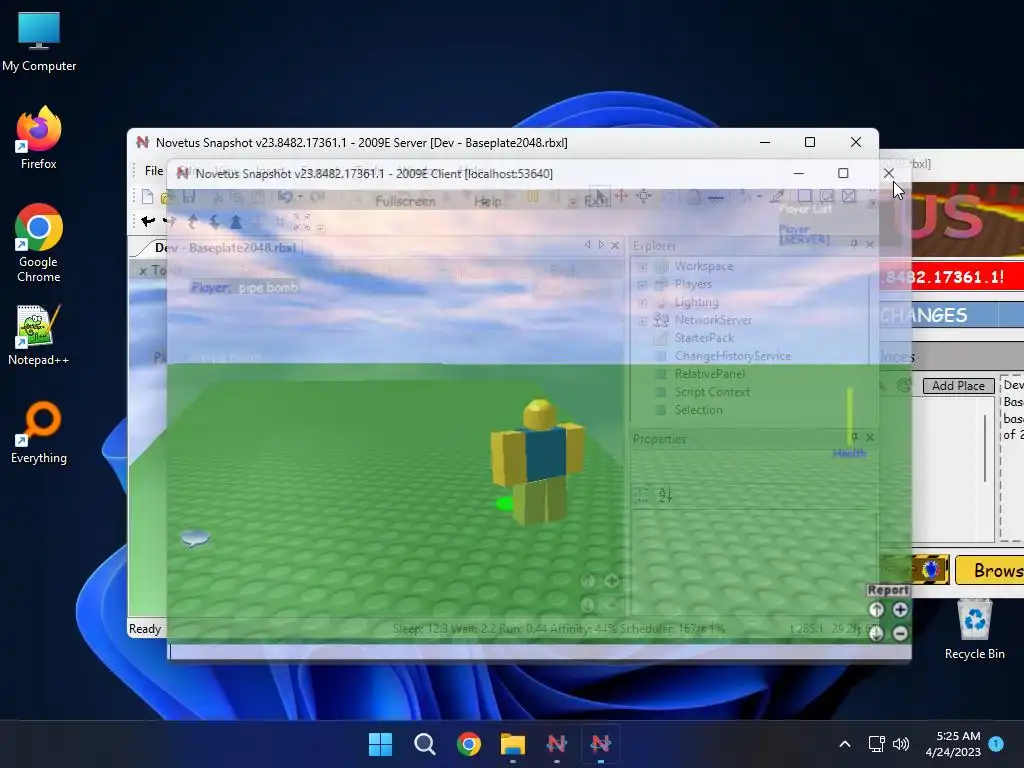The width and height of the screenshot is (1024, 768).
Task: Show hidden system tray icons chevron
Action: (844, 744)
